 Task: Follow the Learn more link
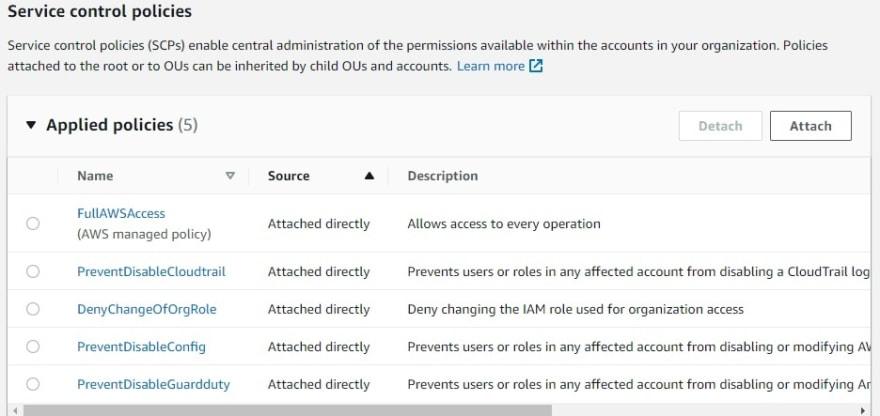[491, 66]
